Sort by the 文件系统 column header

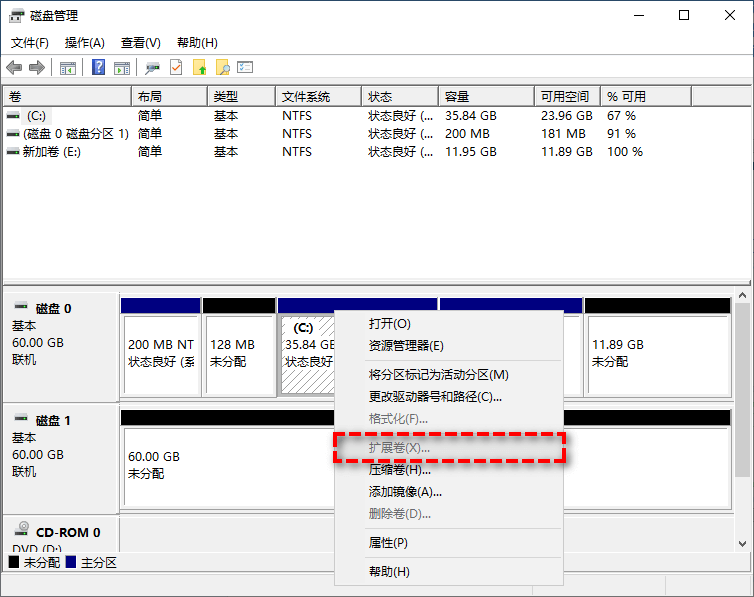306,97
